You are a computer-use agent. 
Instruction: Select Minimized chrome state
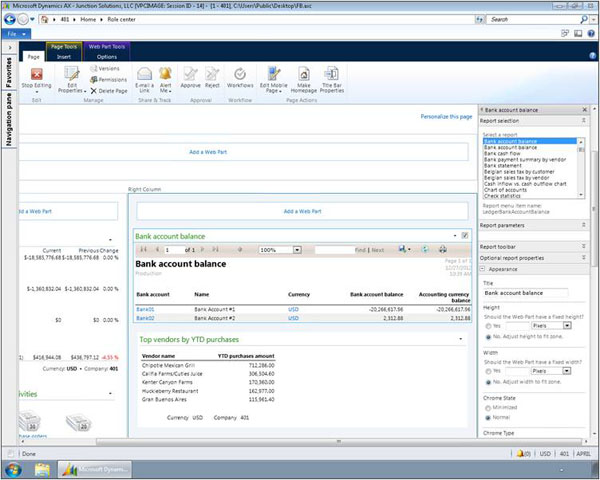pyautogui.click(x=488, y=408)
